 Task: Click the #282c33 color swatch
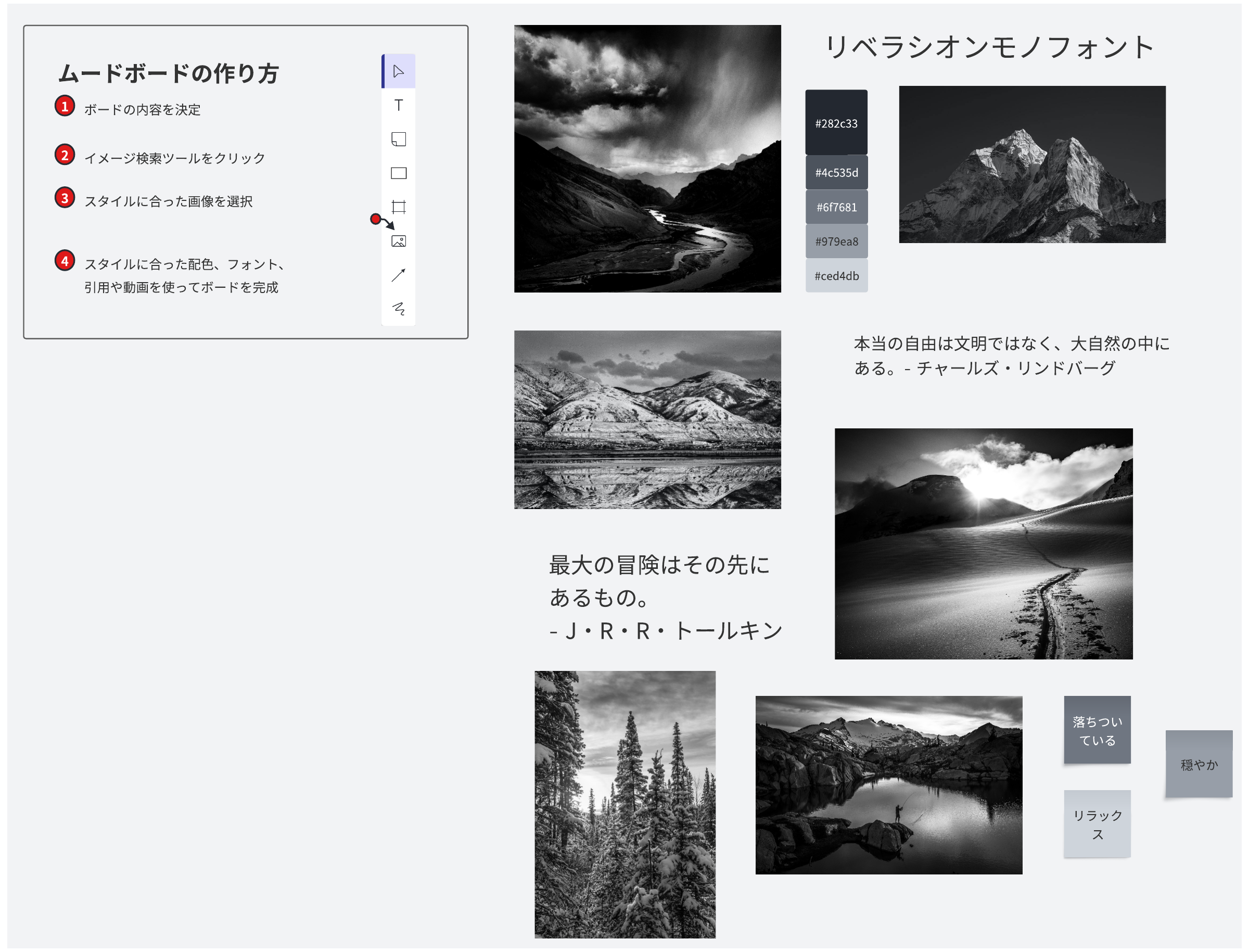click(x=836, y=123)
